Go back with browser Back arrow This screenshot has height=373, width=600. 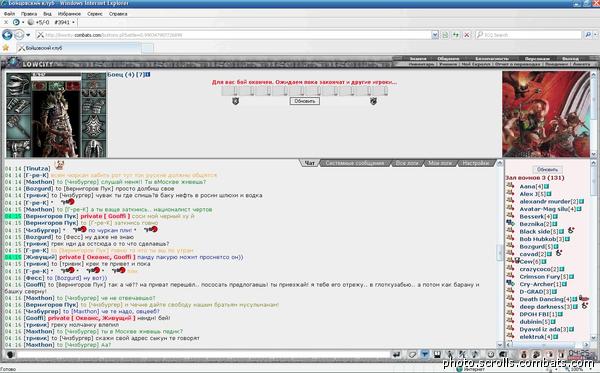pos(7,35)
